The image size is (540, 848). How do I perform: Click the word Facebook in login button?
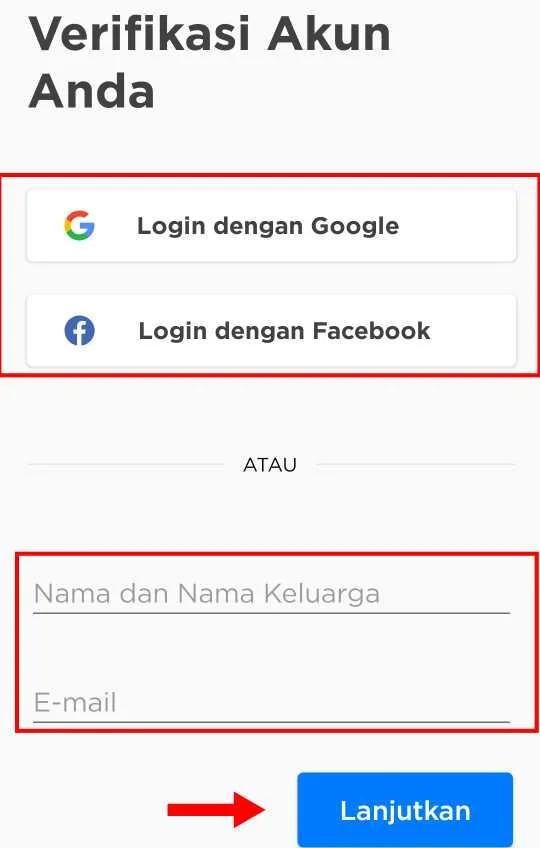pyautogui.click(x=372, y=330)
